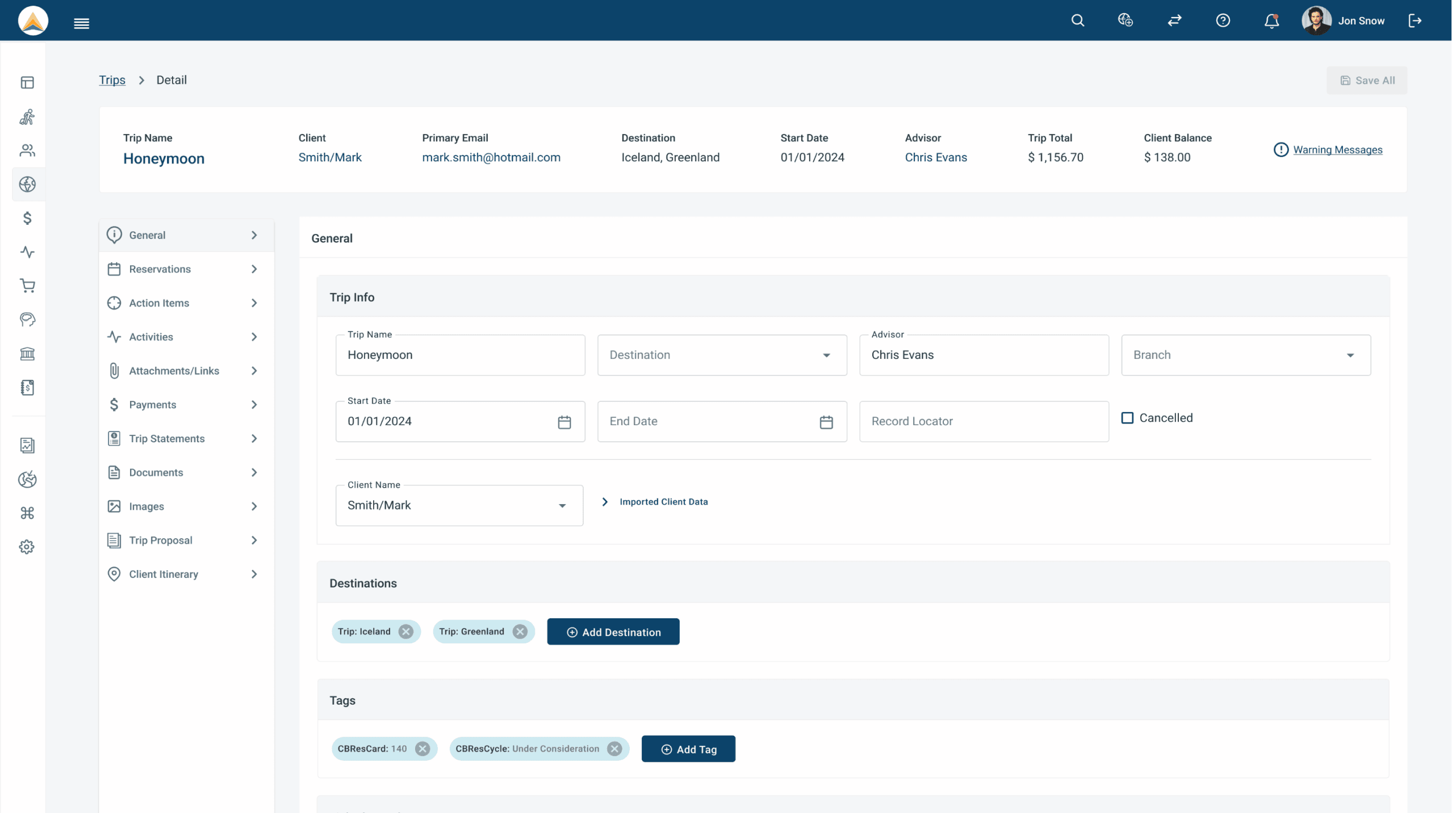Screen dimensions: 1456x813
Task: Open the hamburger menu icon
Action: [x=81, y=23]
